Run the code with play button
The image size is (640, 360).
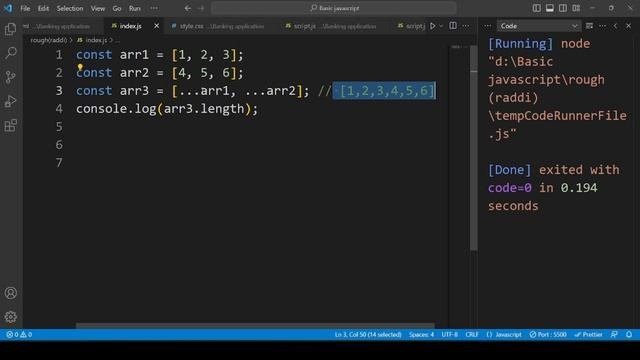pyautogui.click(x=433, y=26)
